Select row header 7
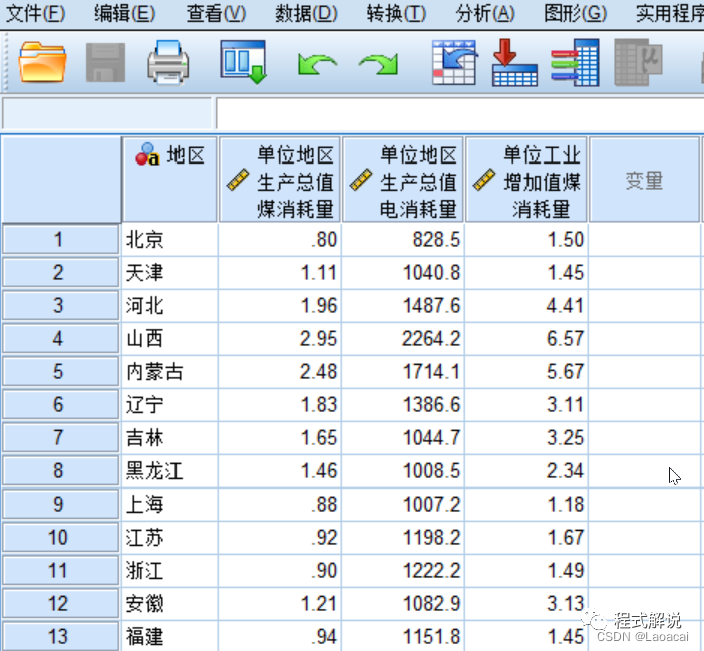The height and width of the screenshot is (651, 704). 60,437
